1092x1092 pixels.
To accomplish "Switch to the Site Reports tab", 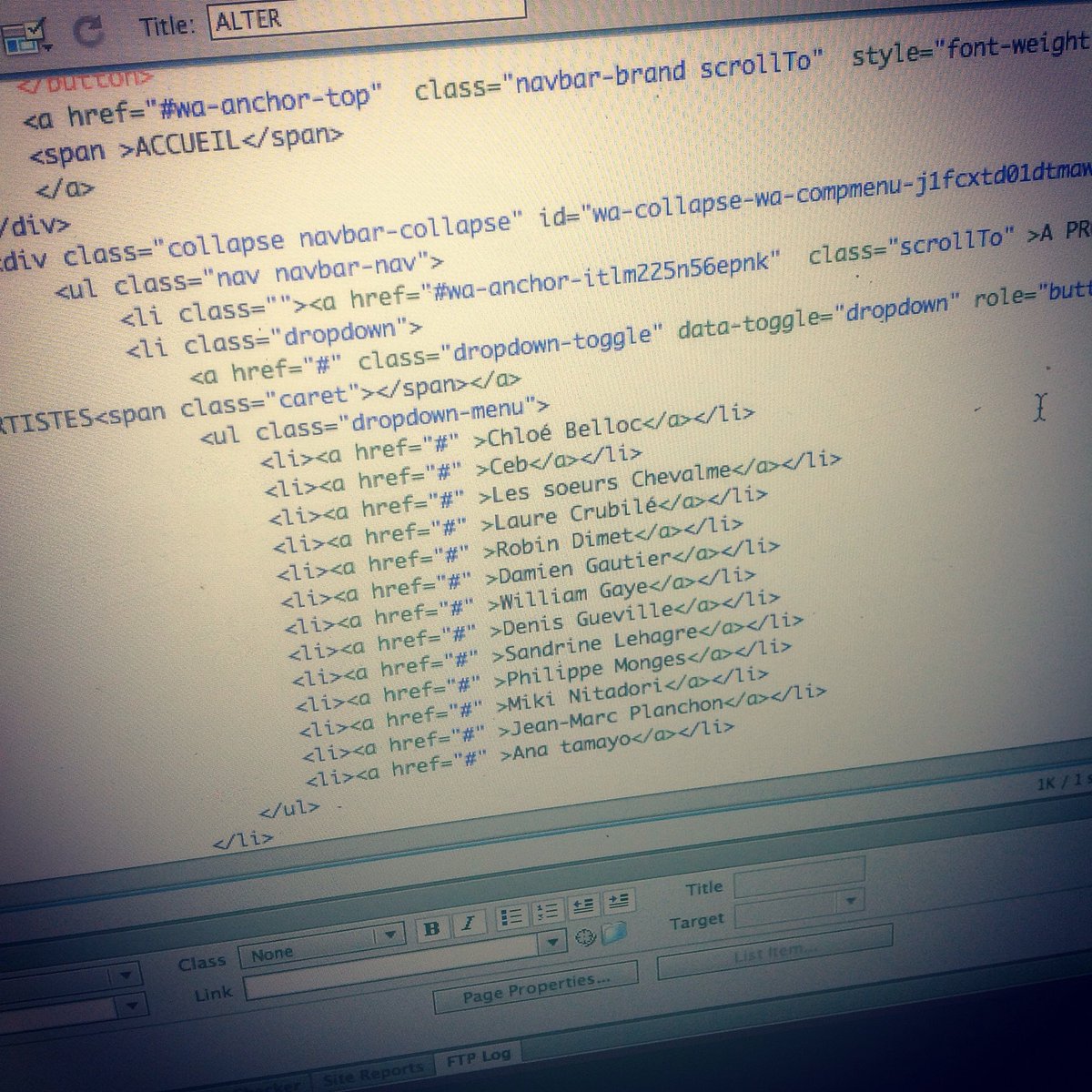I will [x=373, y=1071].
